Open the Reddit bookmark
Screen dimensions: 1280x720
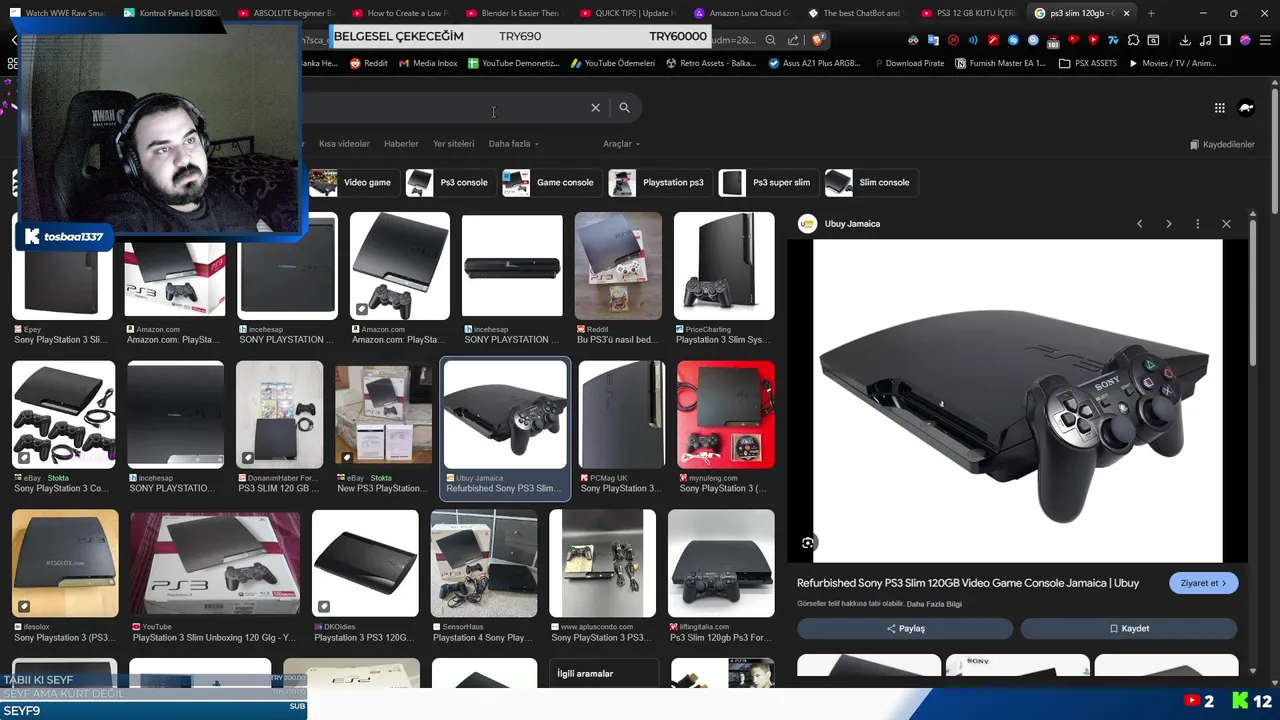click(x=369, y=63)
